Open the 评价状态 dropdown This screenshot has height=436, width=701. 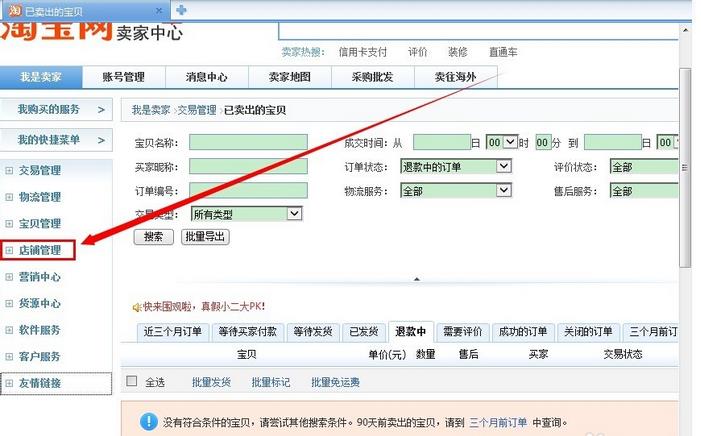(x=644, y=167)
